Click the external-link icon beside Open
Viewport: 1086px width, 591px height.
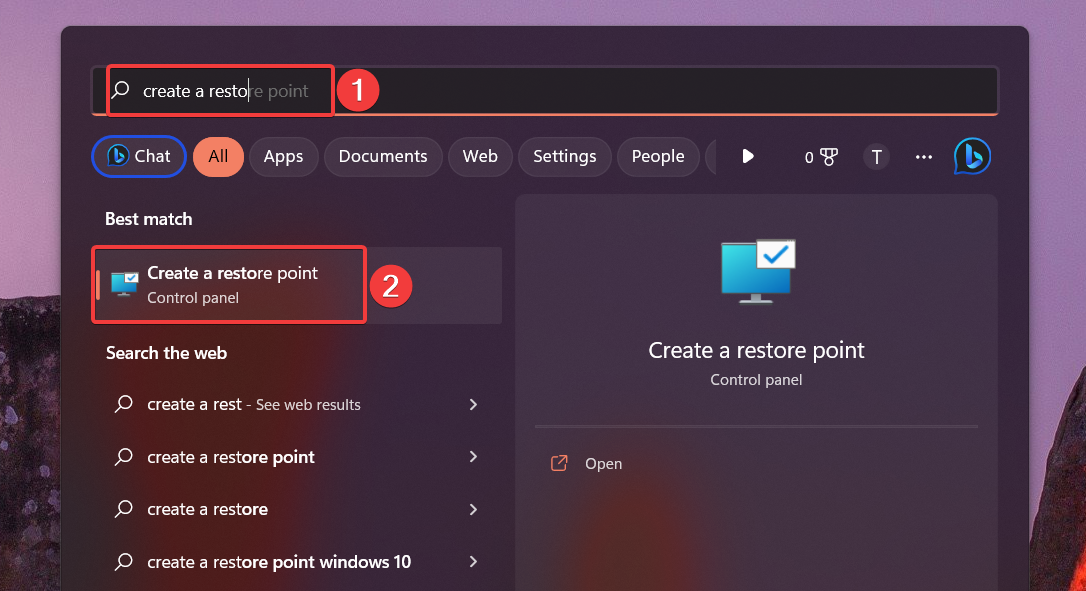coord(559,463)
